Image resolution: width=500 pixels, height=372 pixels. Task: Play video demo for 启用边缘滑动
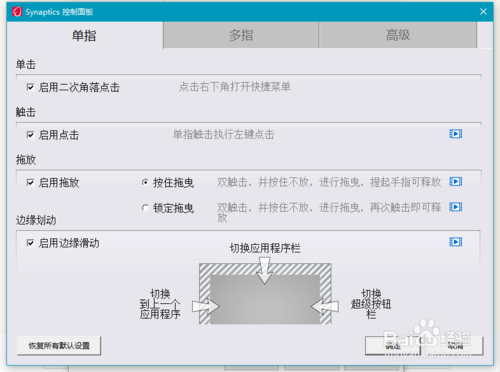(x=455, y=242)
